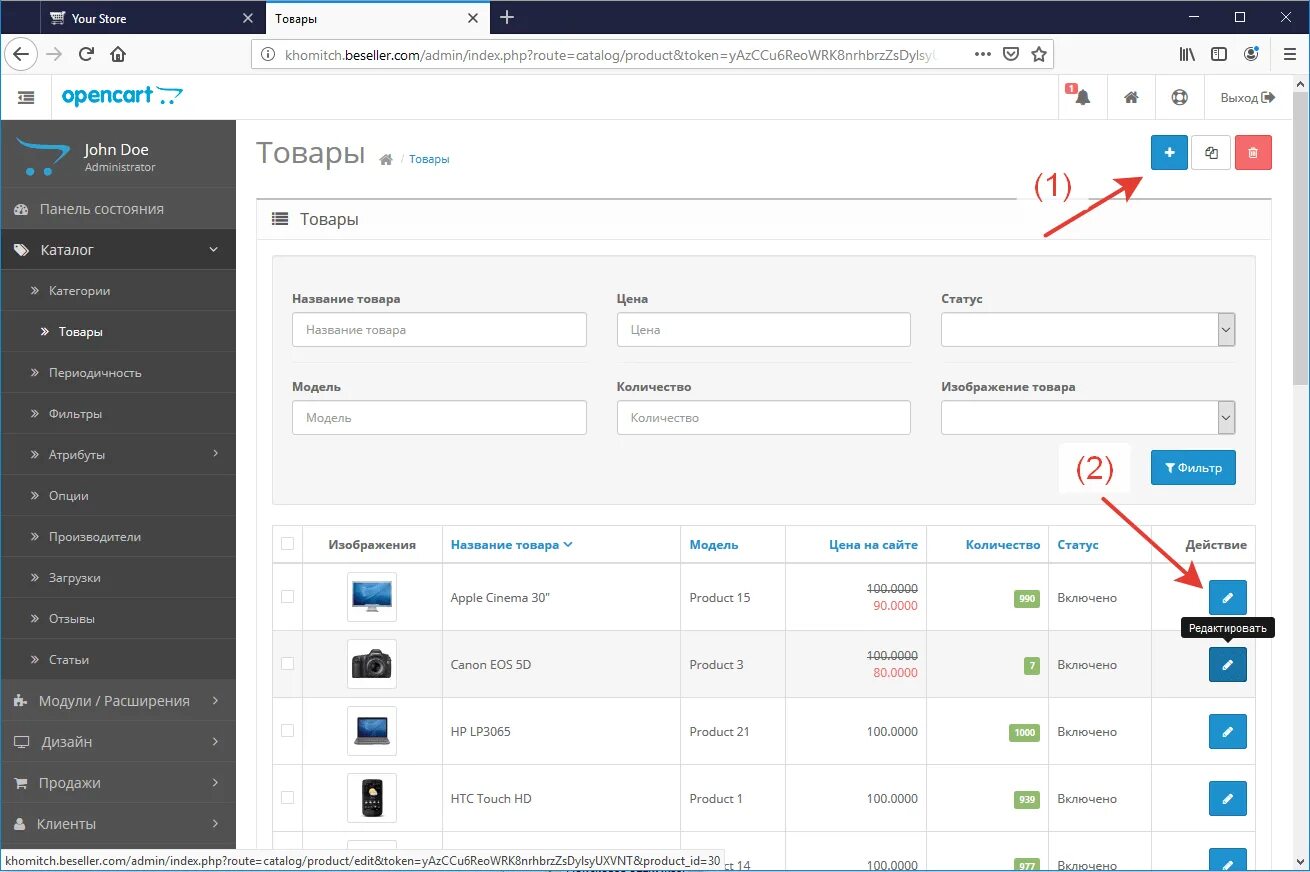The image size is (1310, 872).
Task: Toggle the browser sidebar view icon
Action: click(x=1218, y=54)
